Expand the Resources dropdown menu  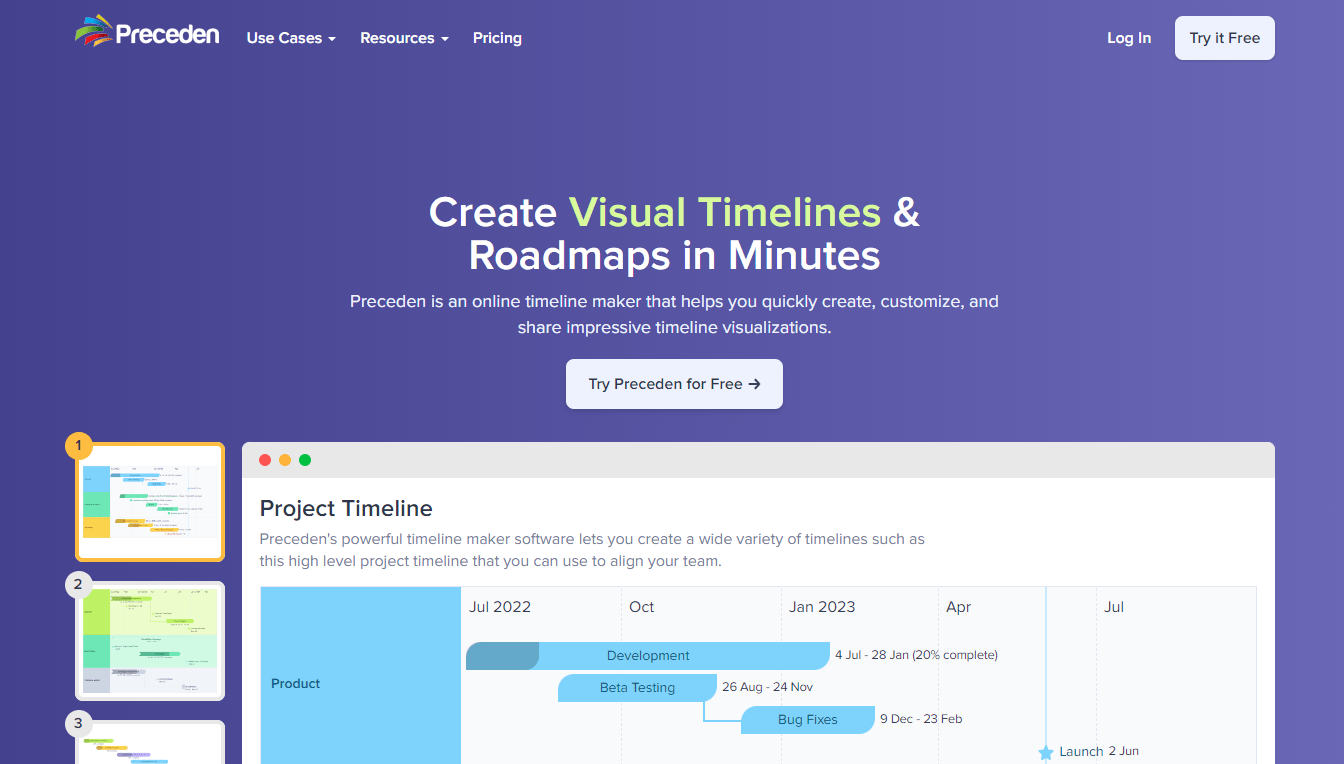point(404,38)
